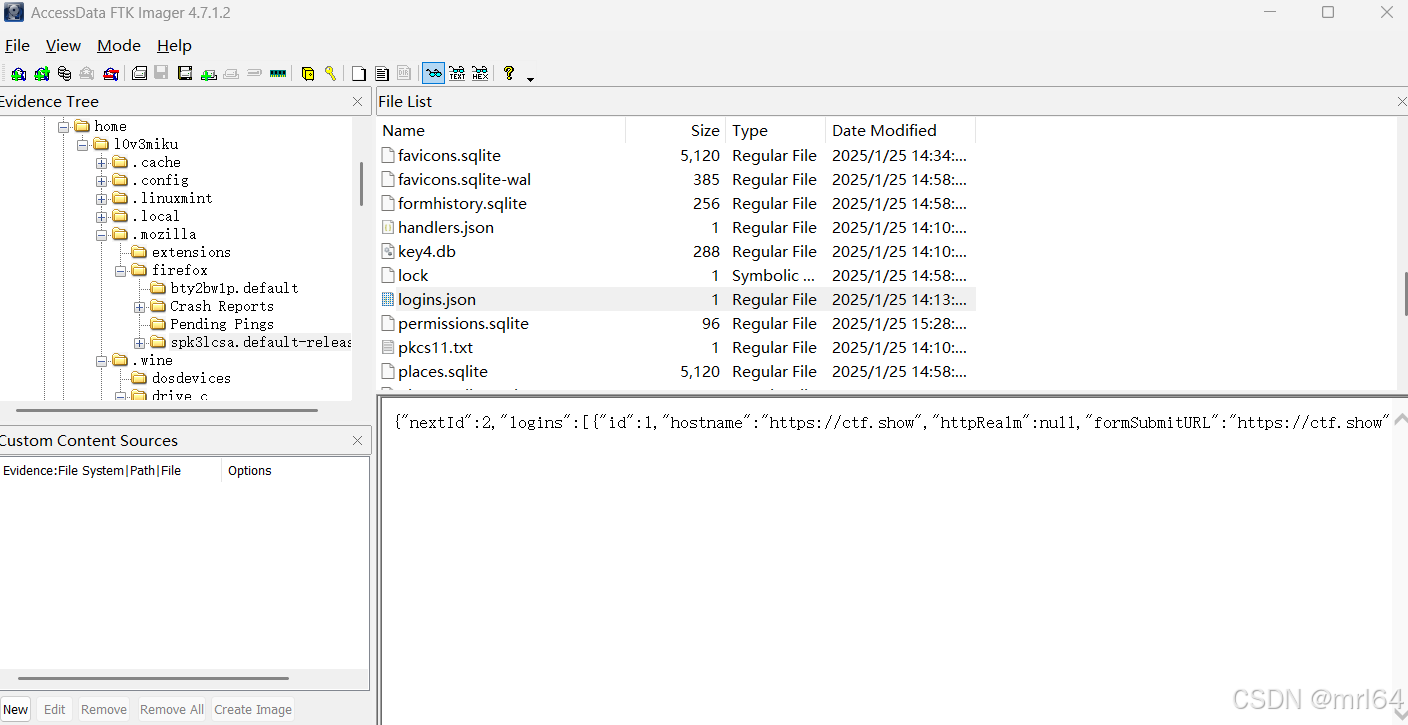Click the greyed Create Custom Content Image icon

[231, 73]
